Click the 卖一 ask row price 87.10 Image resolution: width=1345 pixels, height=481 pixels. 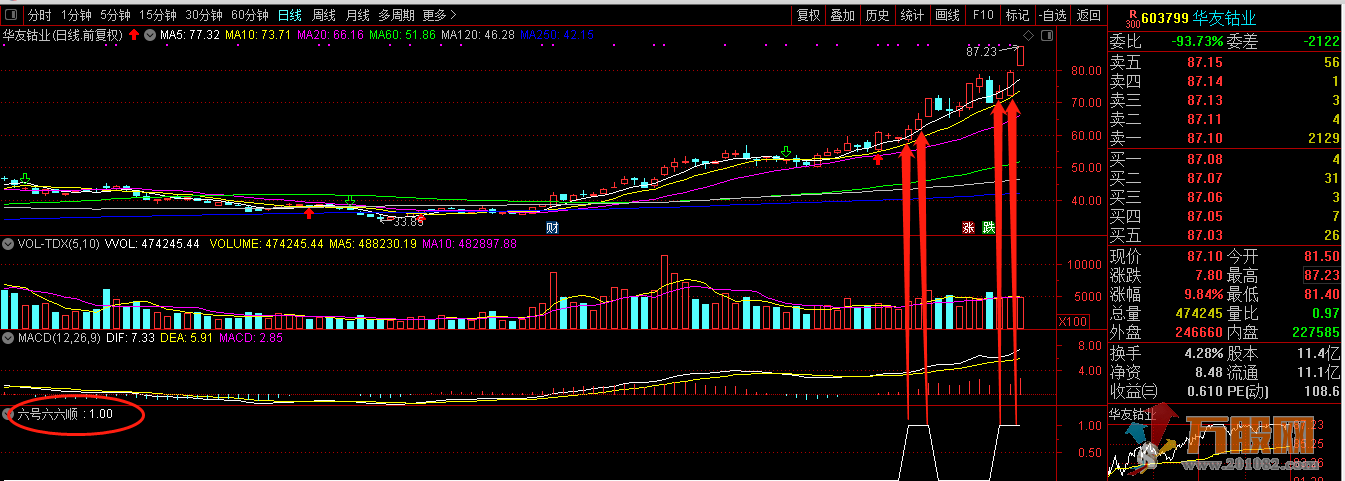click(x=1205, y=138)
